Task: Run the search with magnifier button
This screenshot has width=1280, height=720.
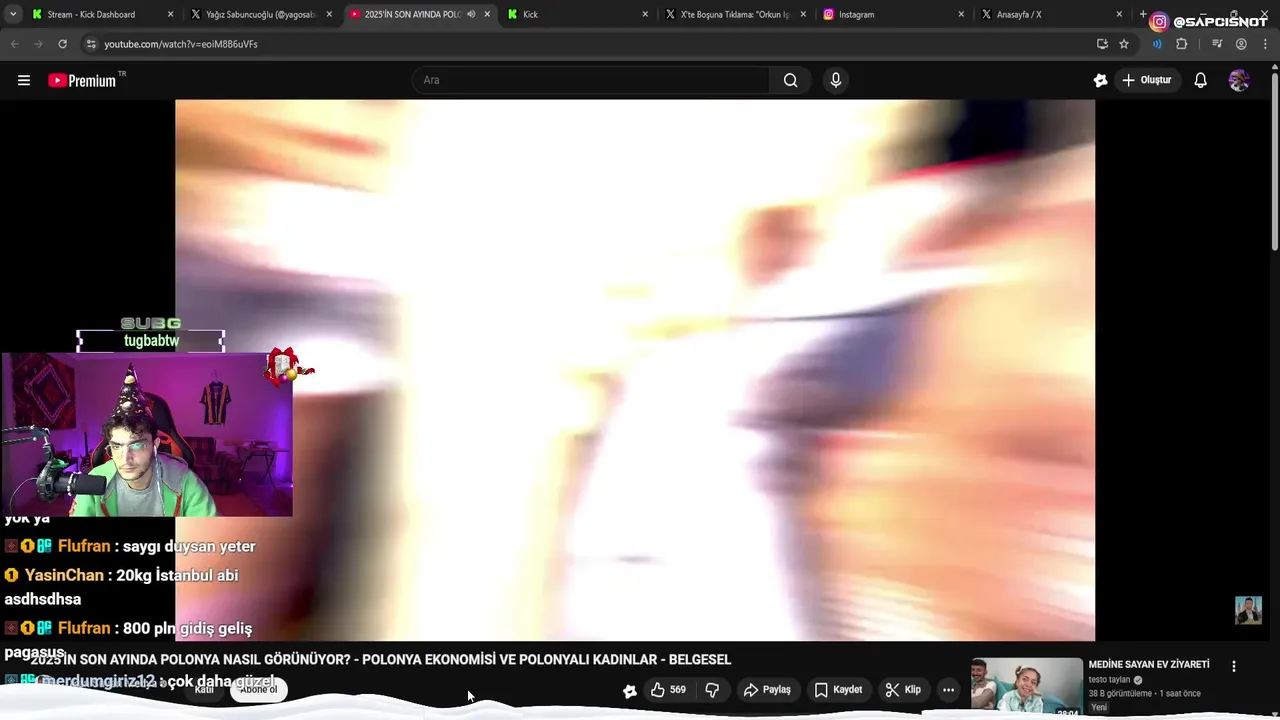Action: (790, 80)
